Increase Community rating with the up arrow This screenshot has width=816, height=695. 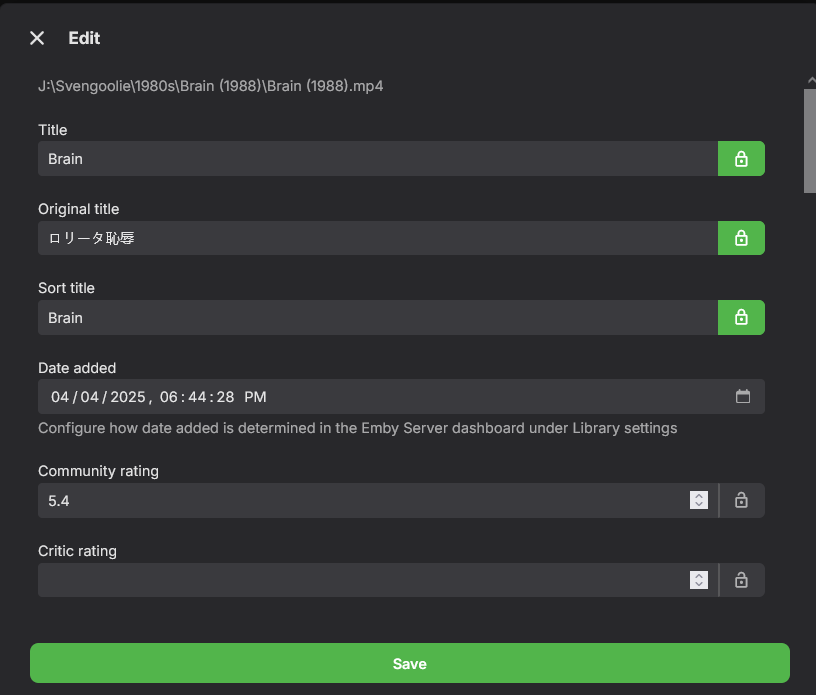click(699, 495)
